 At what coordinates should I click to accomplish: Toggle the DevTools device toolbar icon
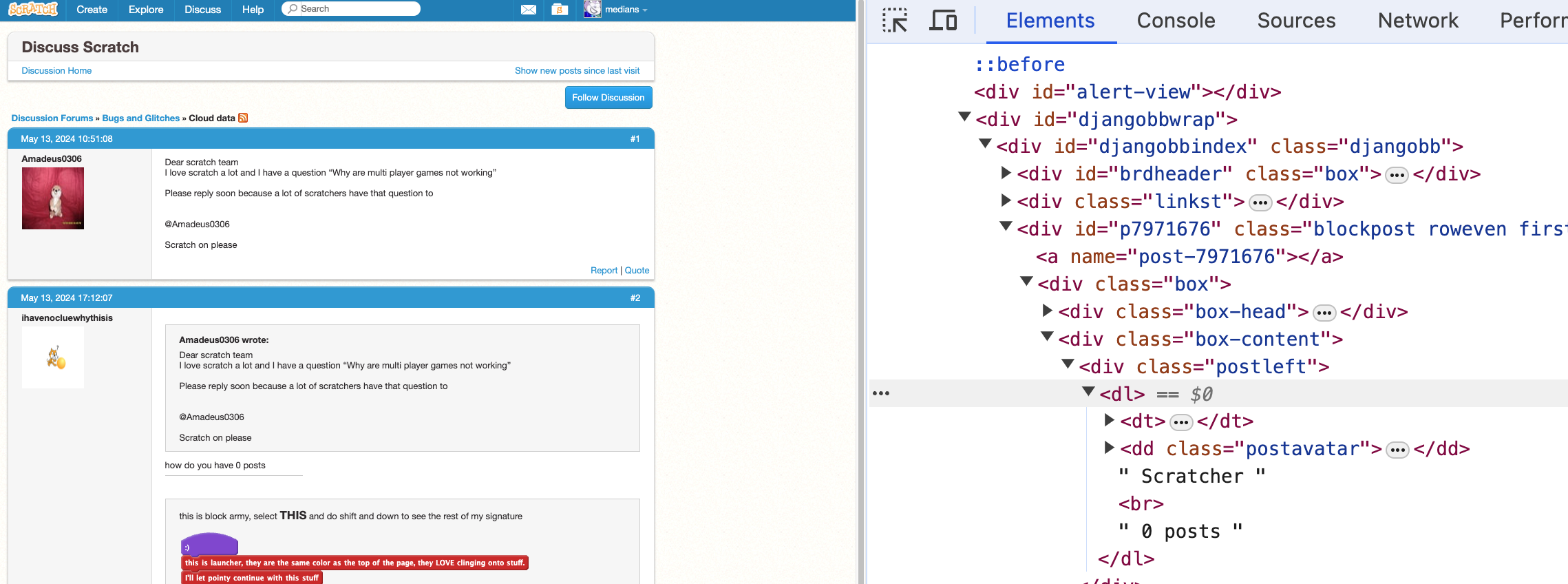point(943,21)
